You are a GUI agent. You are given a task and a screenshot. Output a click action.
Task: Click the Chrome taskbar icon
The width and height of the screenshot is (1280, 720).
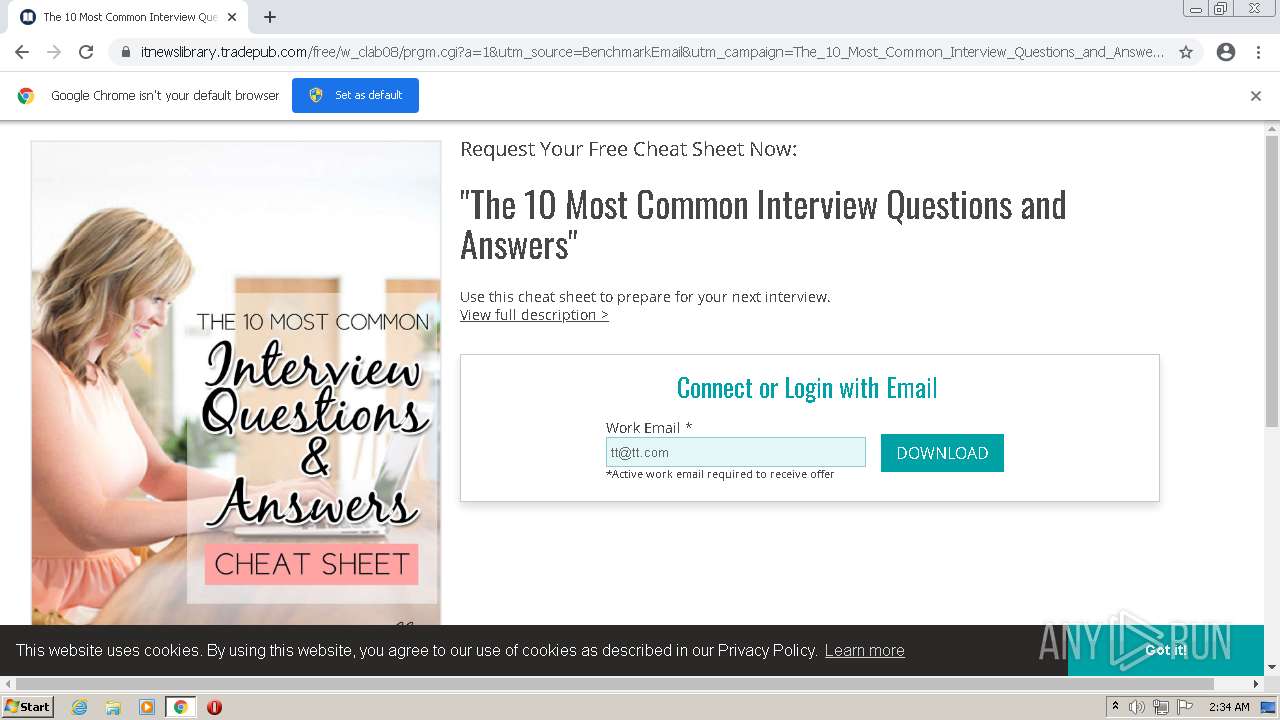[x=180, y=707]
